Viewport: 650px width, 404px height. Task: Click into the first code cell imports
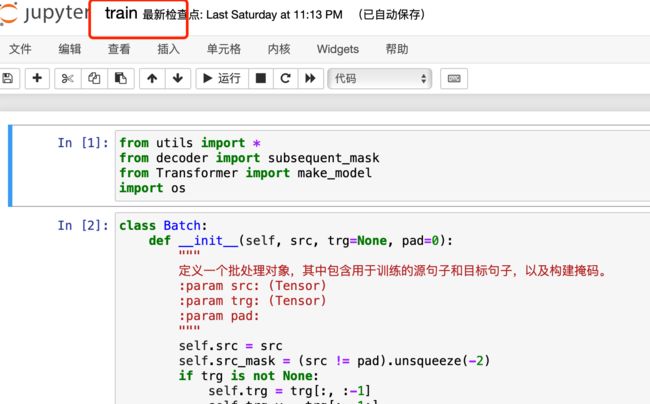[382, 166]
